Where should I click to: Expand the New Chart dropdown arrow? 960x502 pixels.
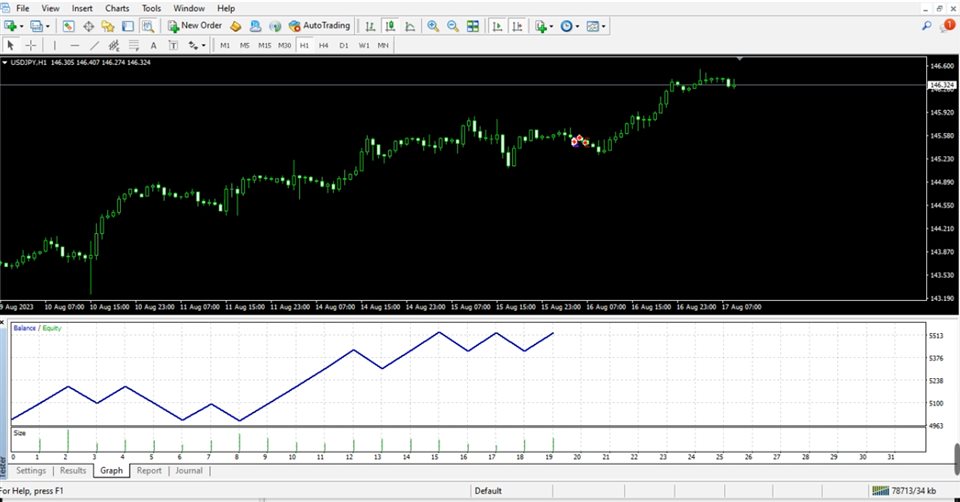[21, 26]
